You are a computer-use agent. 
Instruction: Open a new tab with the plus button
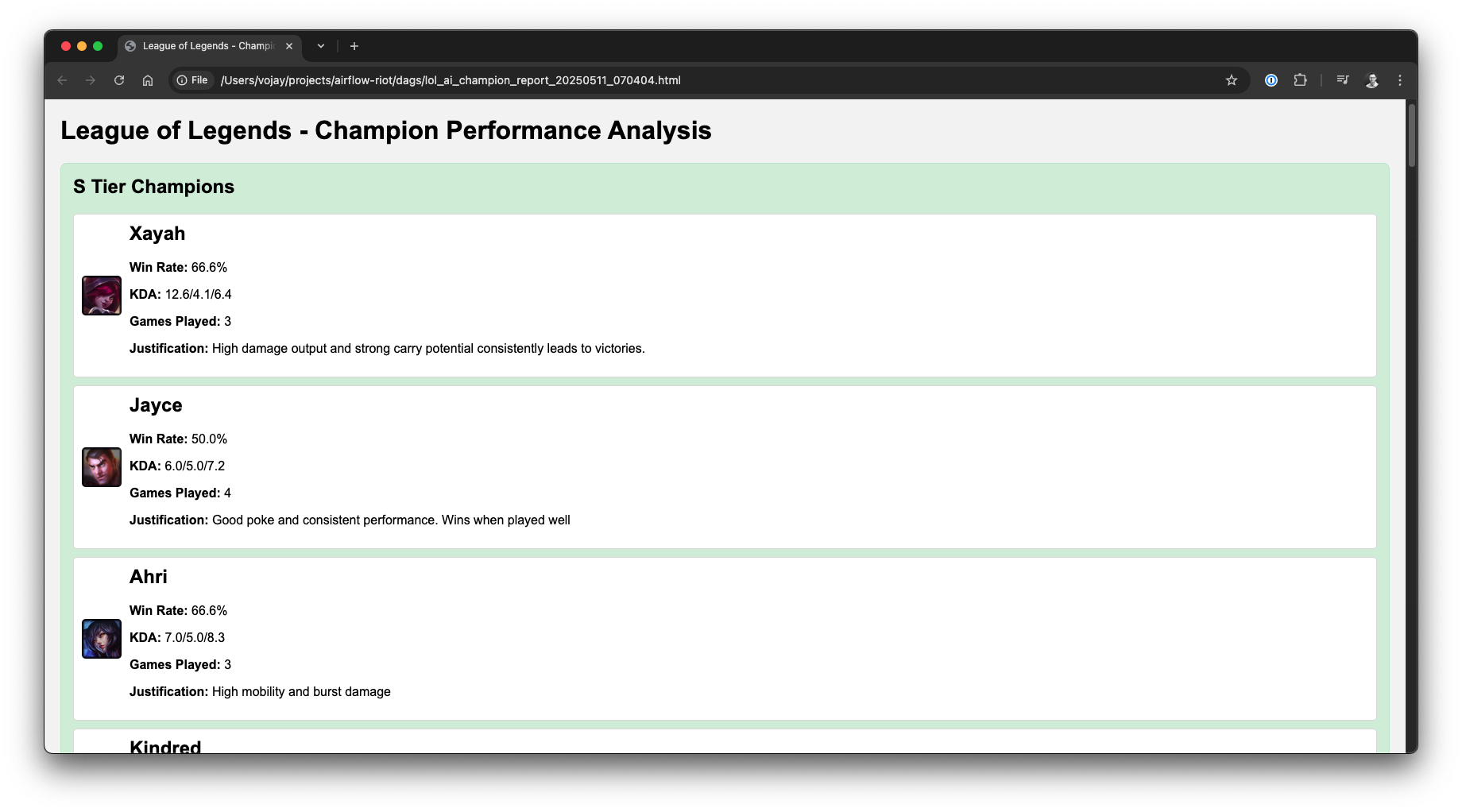click(x=354, y=46)
